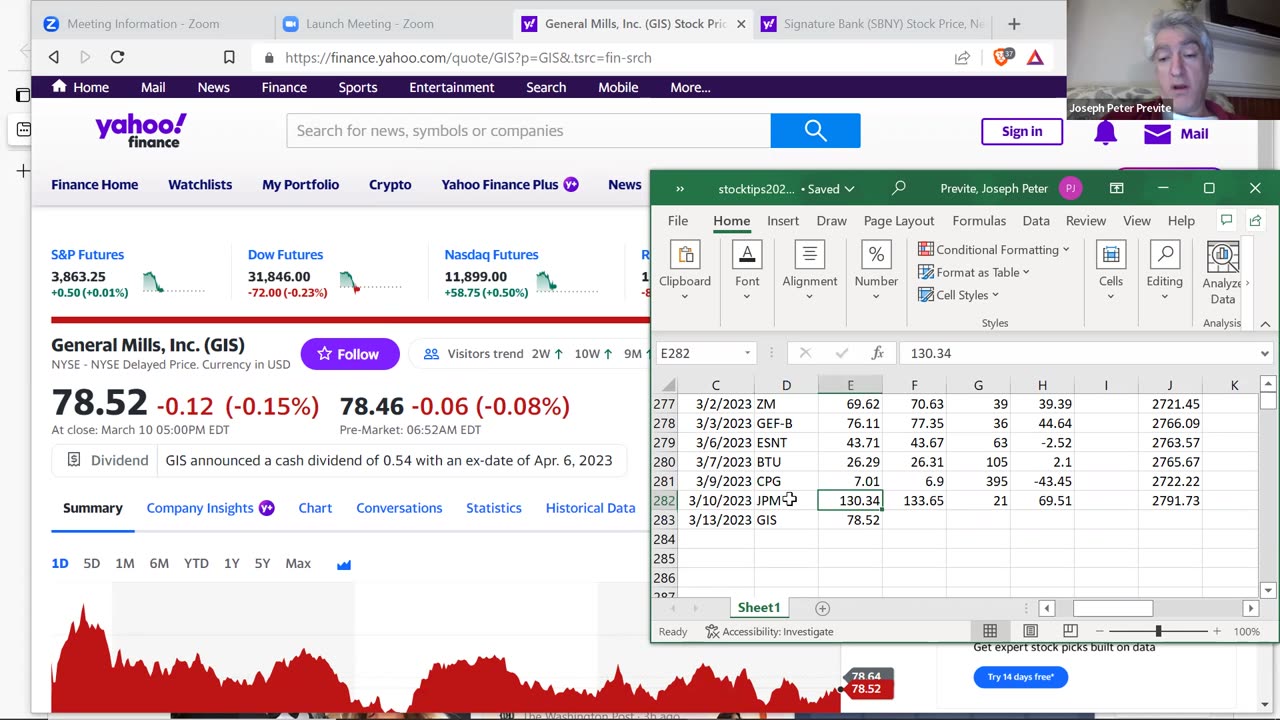This screenshot has height=720, width=1280.
Task: Click the share icon in address bar
Action: 962,58
